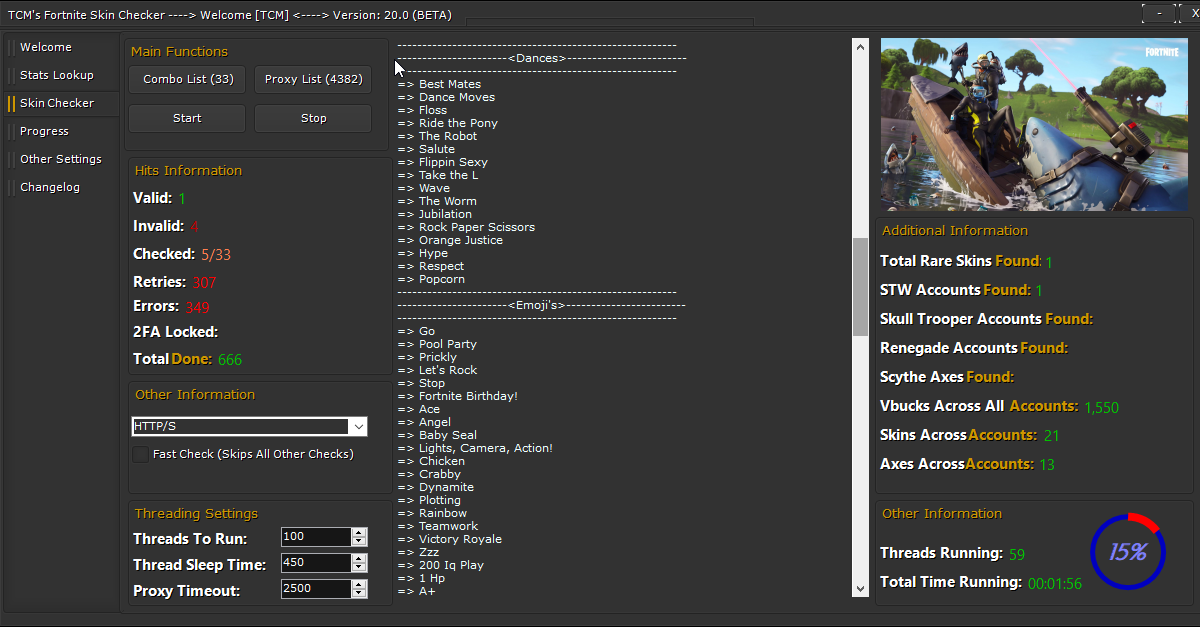
Task: Decrease Proxy Timeout with down arrow
Action: (x=359, y=594)
